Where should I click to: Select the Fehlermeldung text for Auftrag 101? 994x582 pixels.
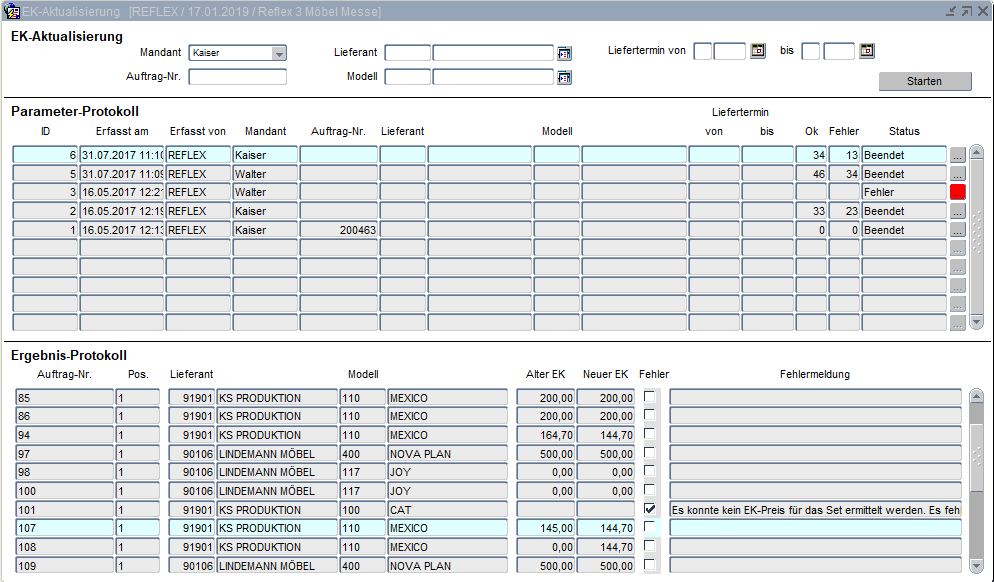coord(814,510)
